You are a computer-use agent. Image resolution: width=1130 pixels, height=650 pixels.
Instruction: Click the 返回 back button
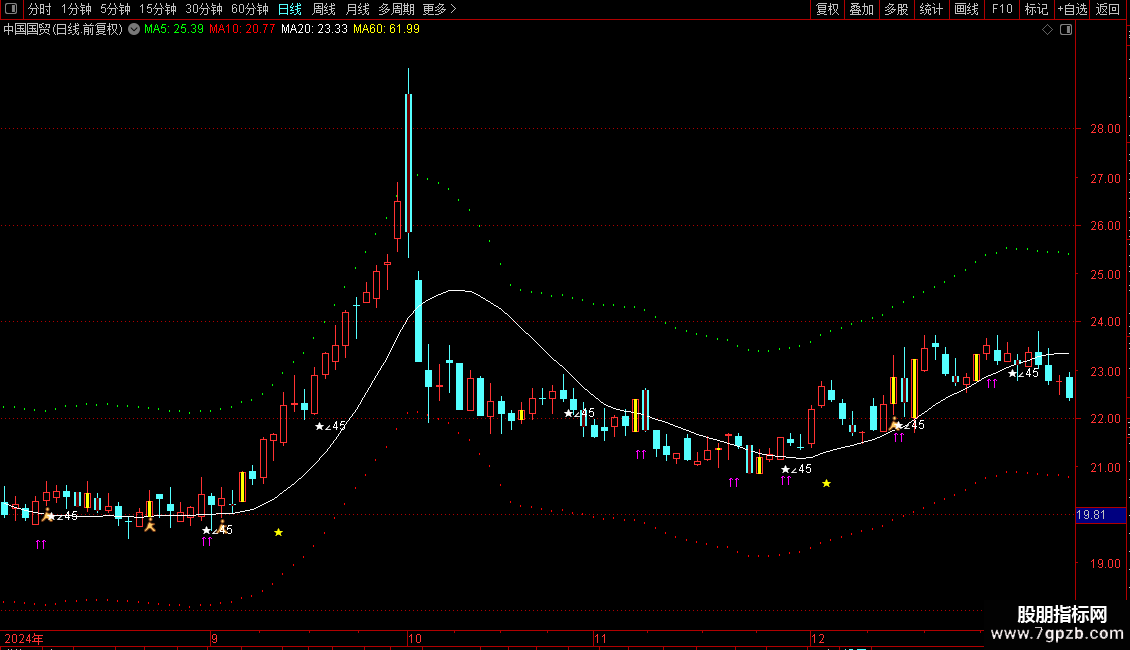click(x=1108, y=9)
